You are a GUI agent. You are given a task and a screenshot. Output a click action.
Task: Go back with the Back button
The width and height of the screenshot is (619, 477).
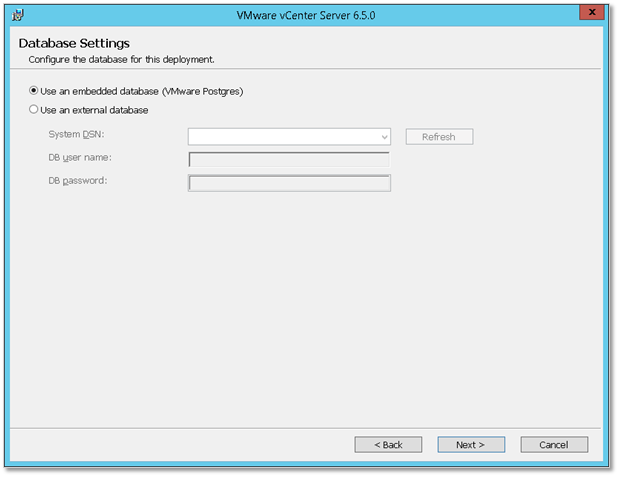[388, 445]
